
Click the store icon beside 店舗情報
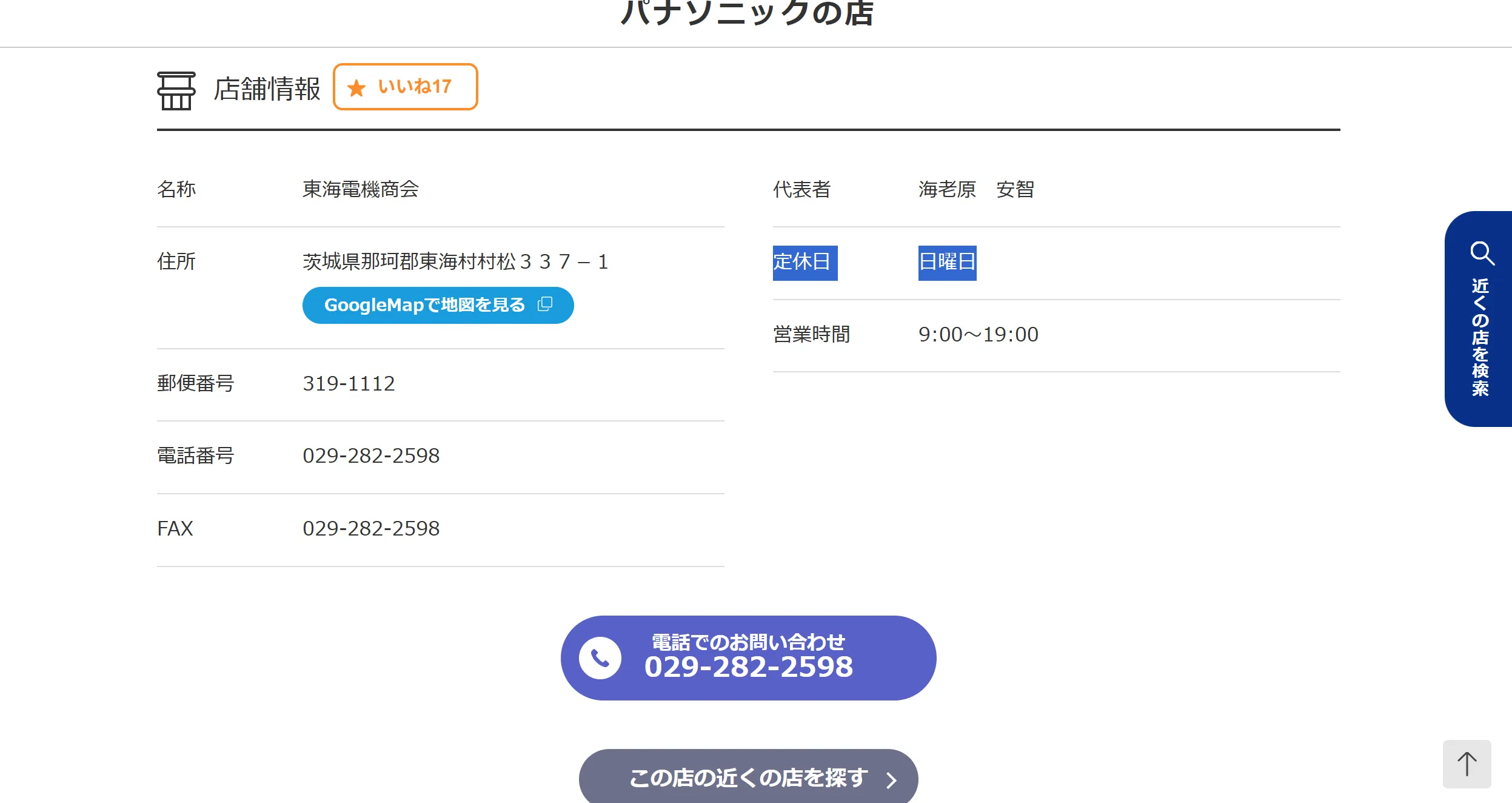pos(176,90)
